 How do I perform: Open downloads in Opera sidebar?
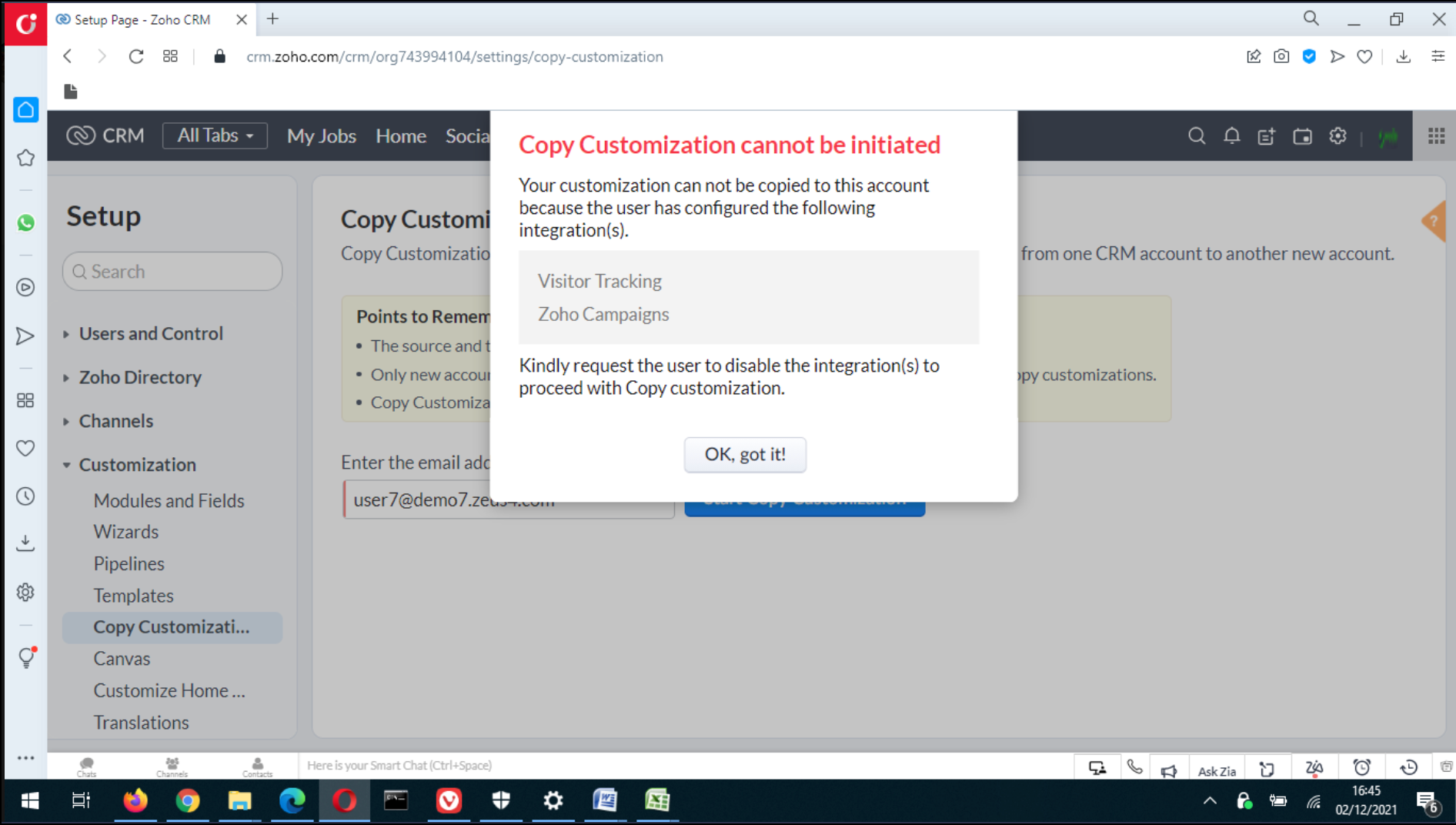tap(25, 543)
